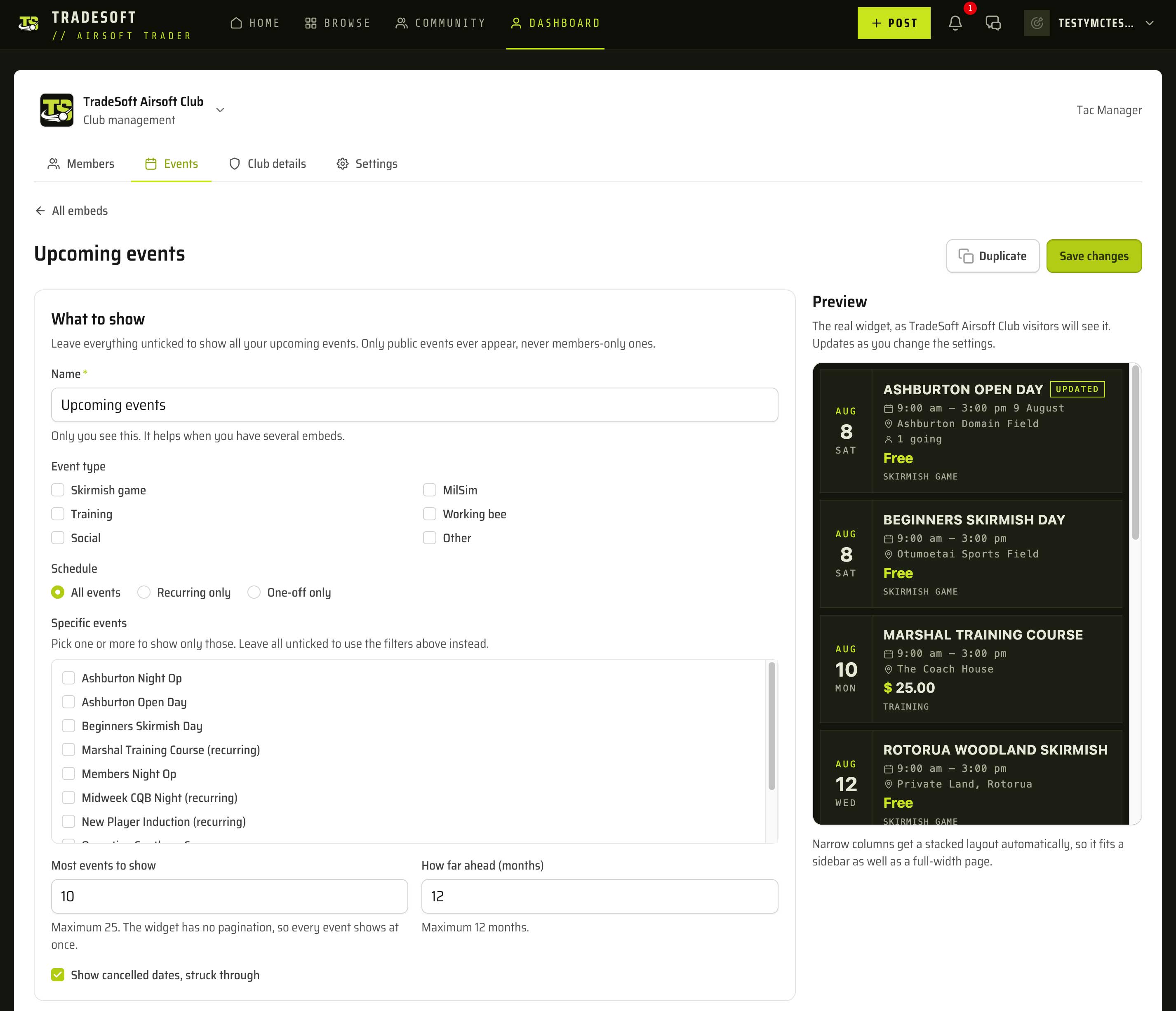This screenshot has width=1176, height=1011.
Task: Click the user avatar icon
Action: (1037, 23)
